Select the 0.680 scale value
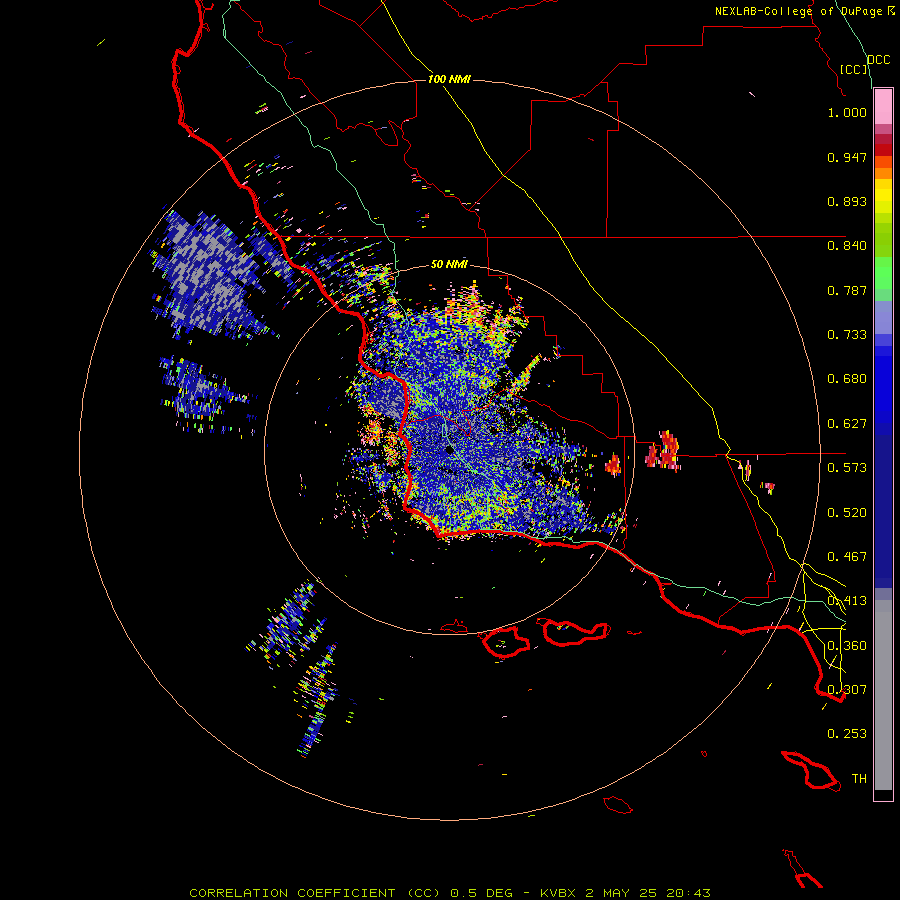900x900 pixels. [x=847, y=379]
